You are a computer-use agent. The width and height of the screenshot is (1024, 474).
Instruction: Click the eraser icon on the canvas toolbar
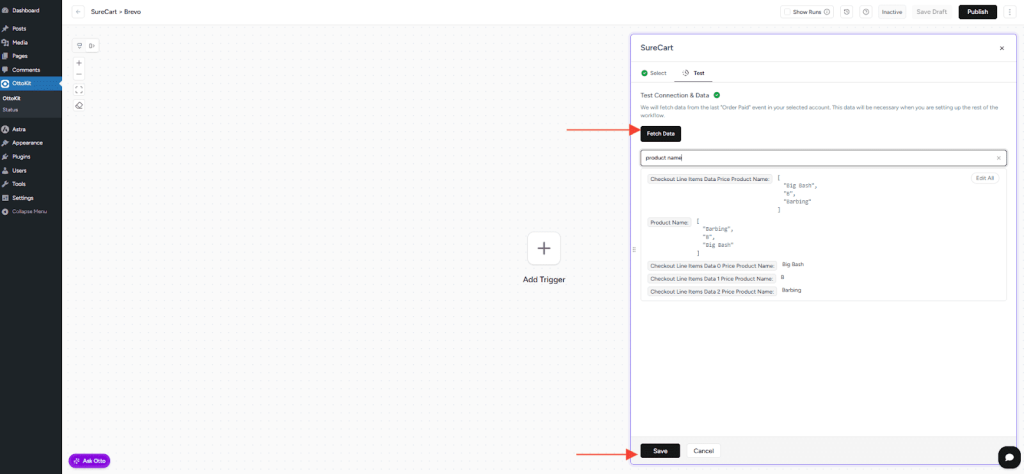[79, 105]
